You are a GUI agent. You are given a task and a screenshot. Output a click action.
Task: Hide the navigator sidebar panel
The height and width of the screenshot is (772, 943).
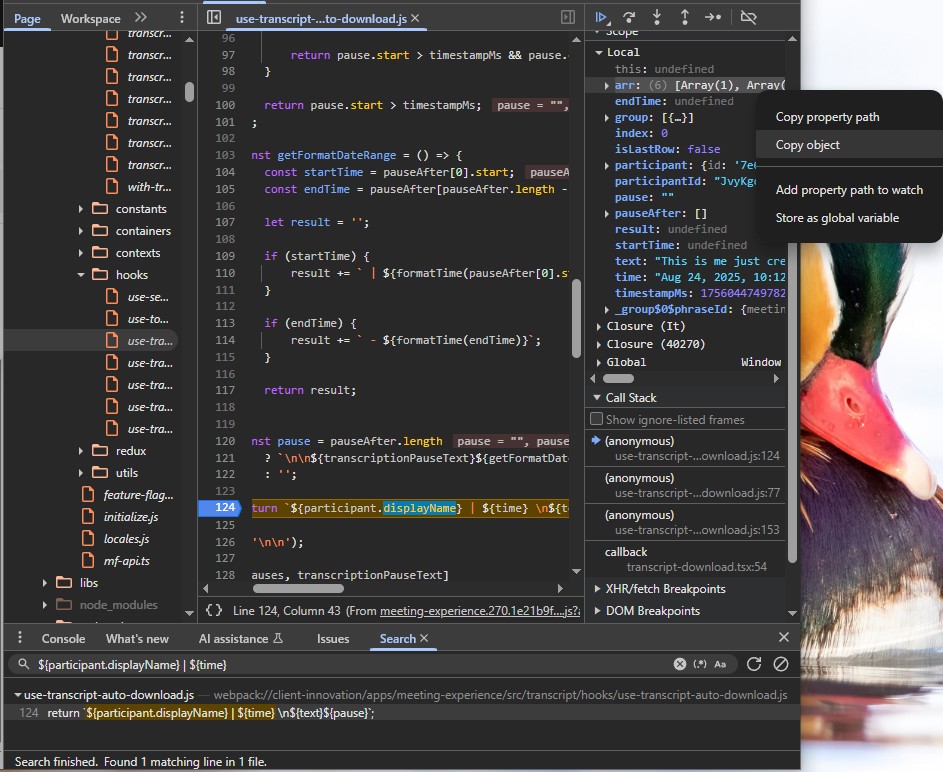(213, 18)
